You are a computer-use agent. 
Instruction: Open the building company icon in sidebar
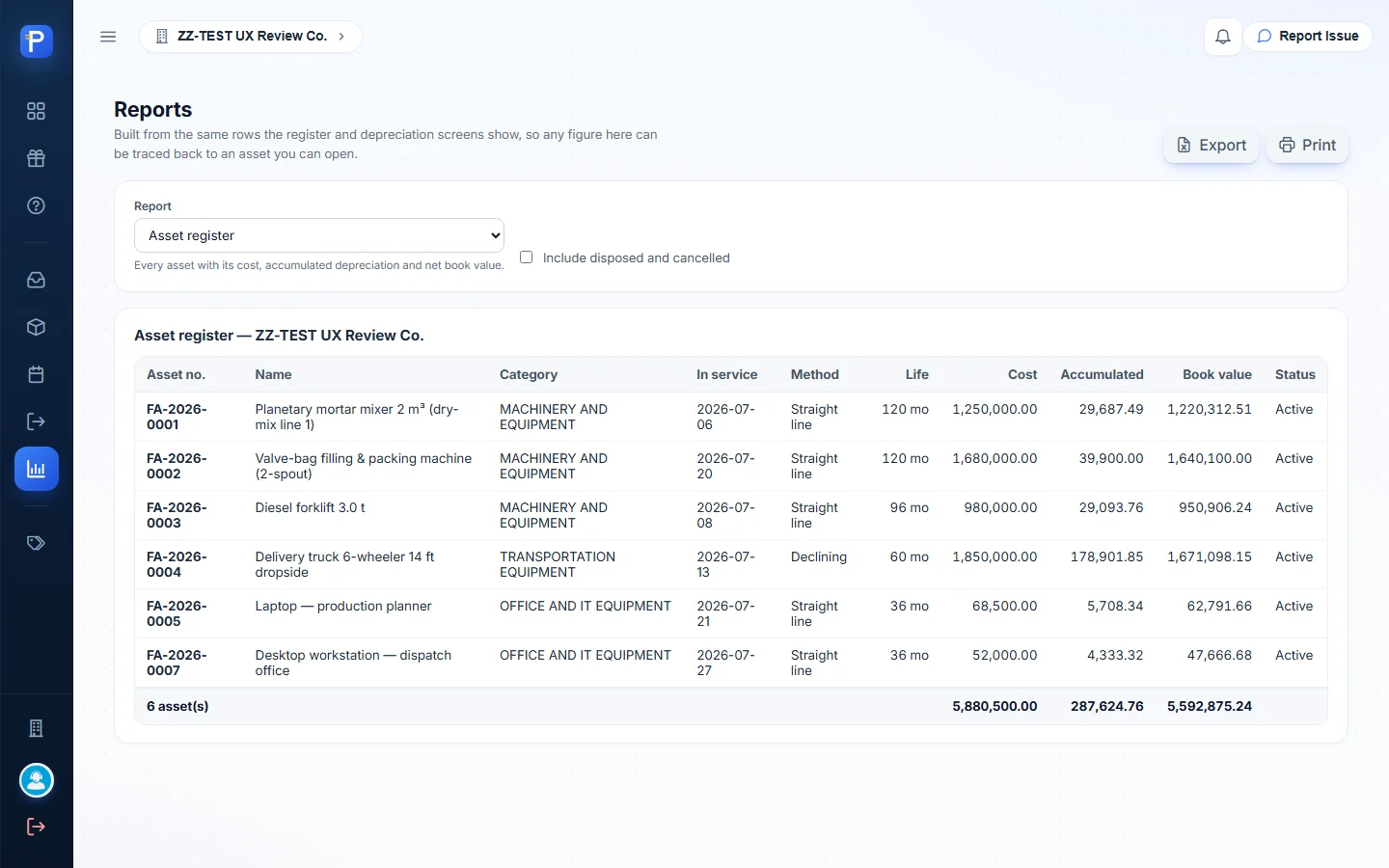pyautogui.click(x=36, y=728)
